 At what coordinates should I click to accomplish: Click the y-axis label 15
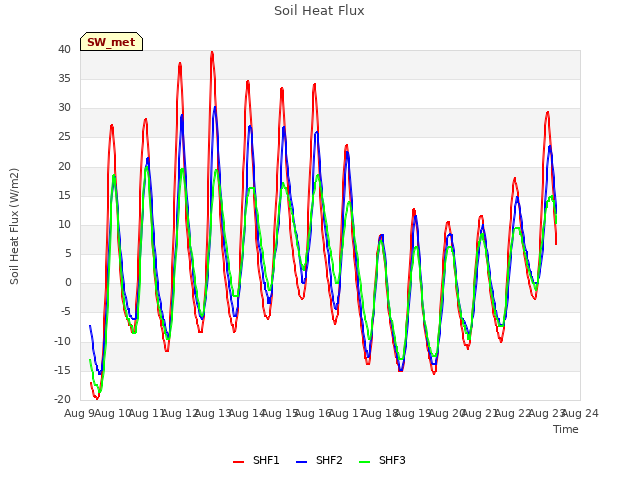(x=64, y=196)
